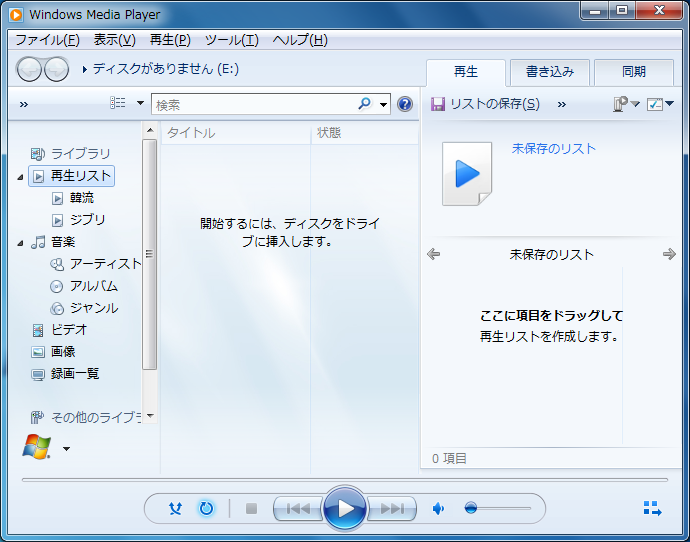690x542 pixels.
Task: Select ジャンル under music
Action: tap(84, 308)
